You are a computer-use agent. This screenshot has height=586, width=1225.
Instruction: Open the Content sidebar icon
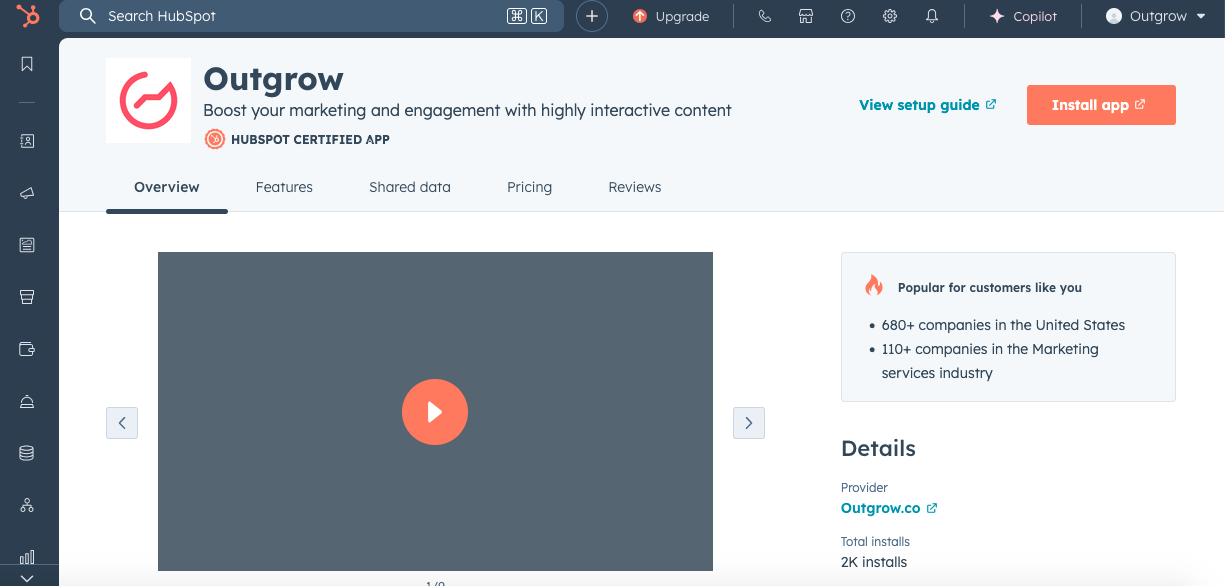coord(27,245)
